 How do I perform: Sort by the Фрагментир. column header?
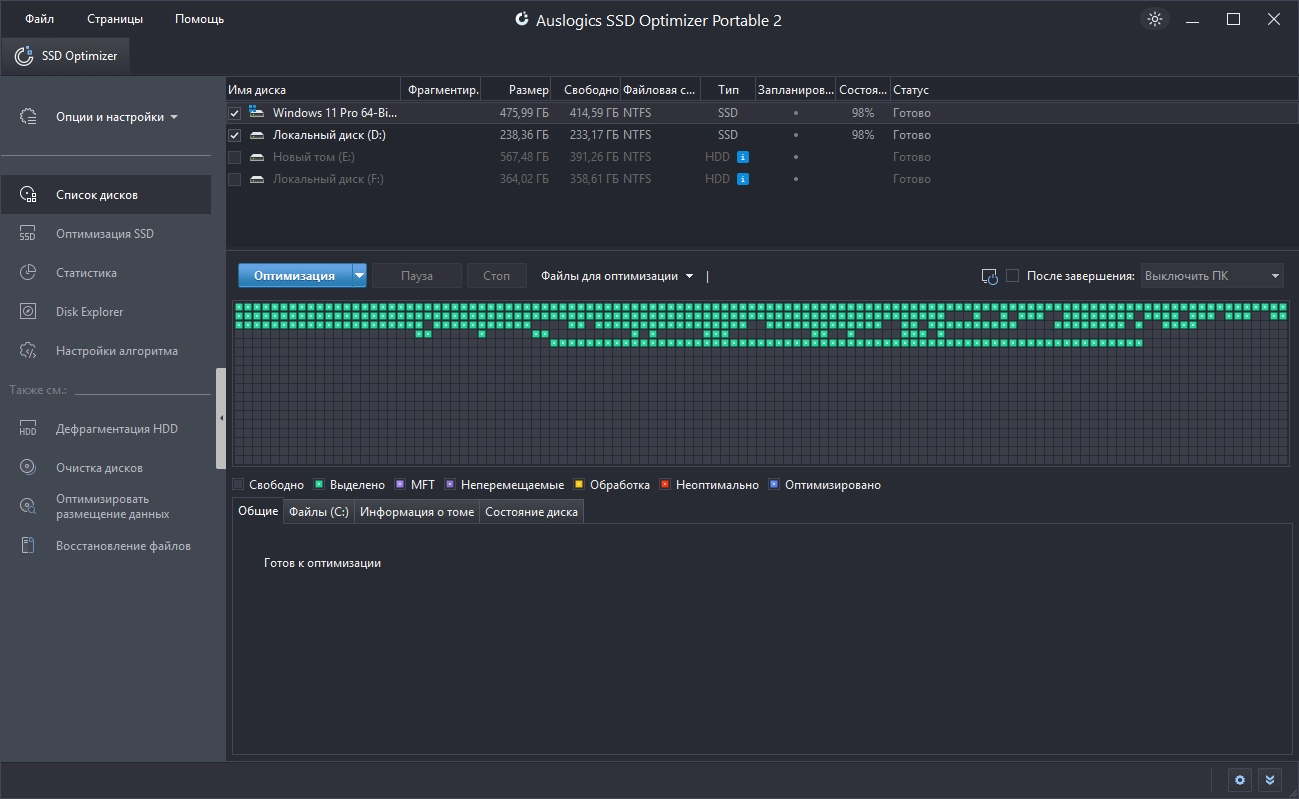(x=441, y=90)
